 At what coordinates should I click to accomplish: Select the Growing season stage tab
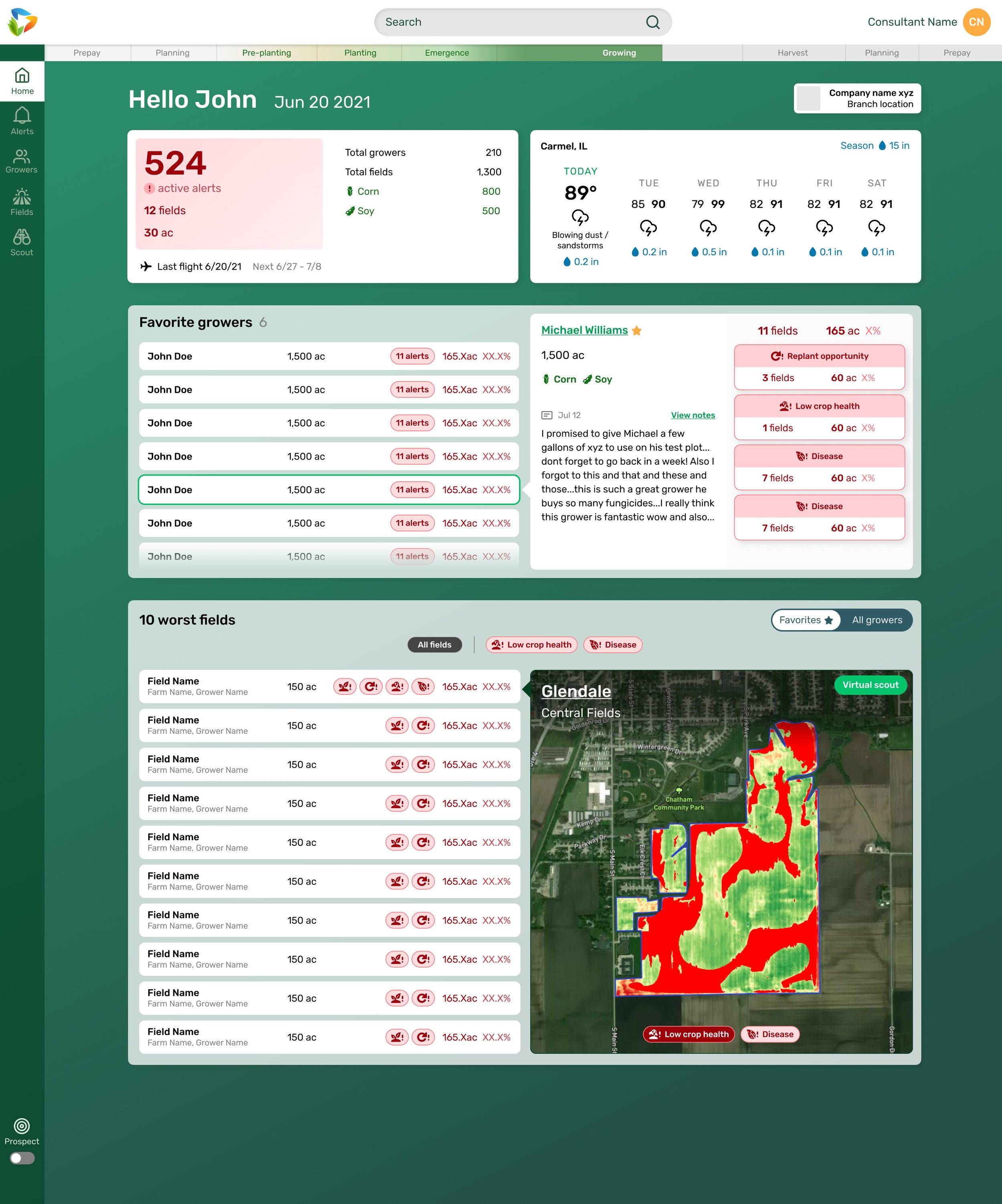(x=619, y=53)
